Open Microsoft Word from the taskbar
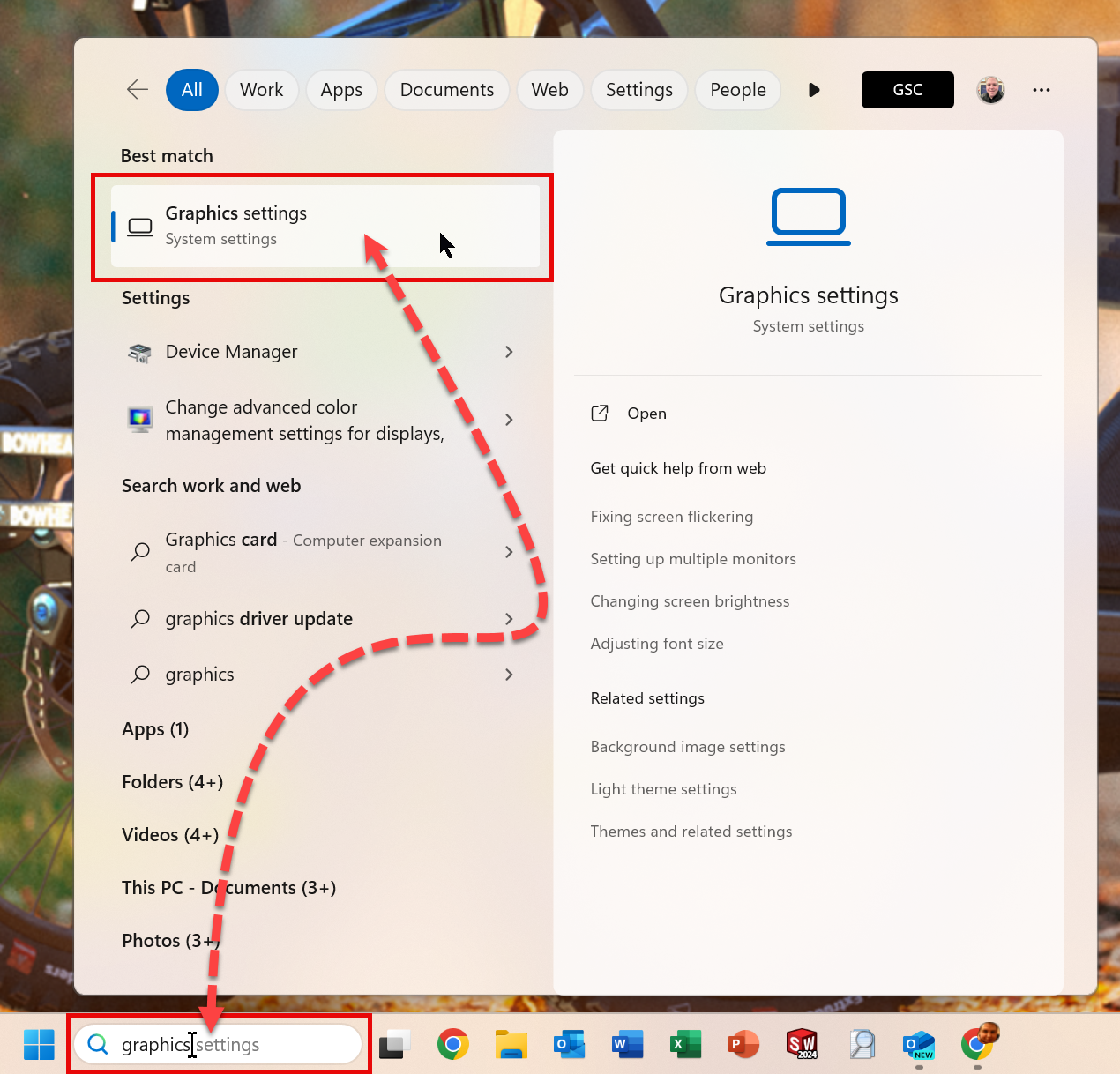 [x=627, y=1044]
